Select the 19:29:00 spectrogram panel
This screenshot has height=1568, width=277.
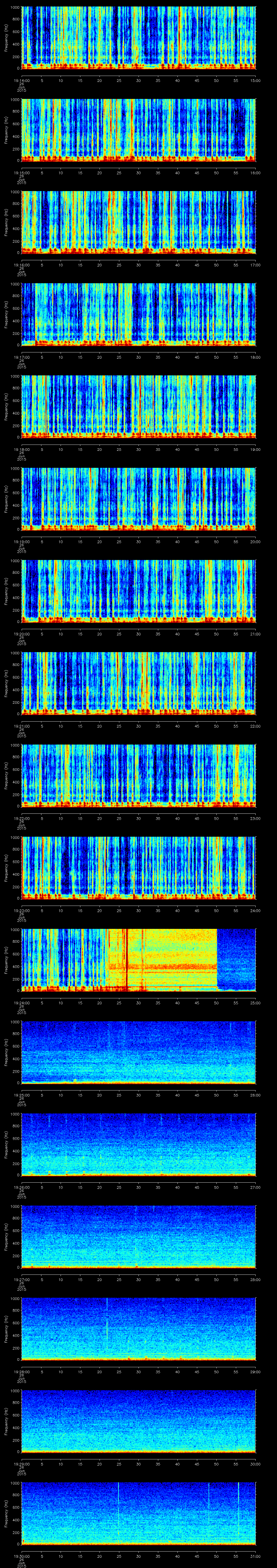pos(139,1421)
